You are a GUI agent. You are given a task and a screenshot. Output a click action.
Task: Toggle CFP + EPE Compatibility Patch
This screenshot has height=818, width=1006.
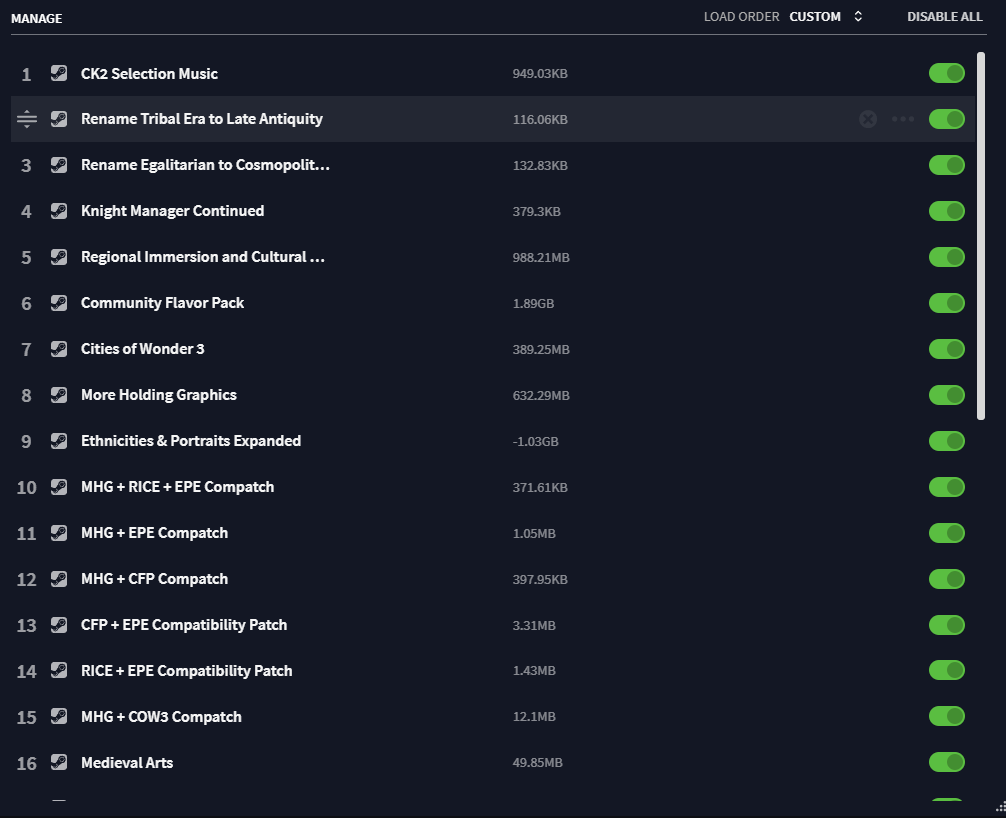coord(946,625)
